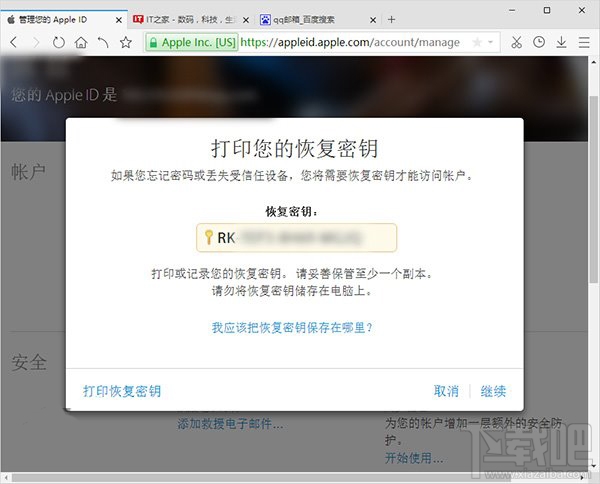Click the 打印您的恢复密钥 dialog title
The height and width of the screenshot is (484, 600).
point(295,149)
